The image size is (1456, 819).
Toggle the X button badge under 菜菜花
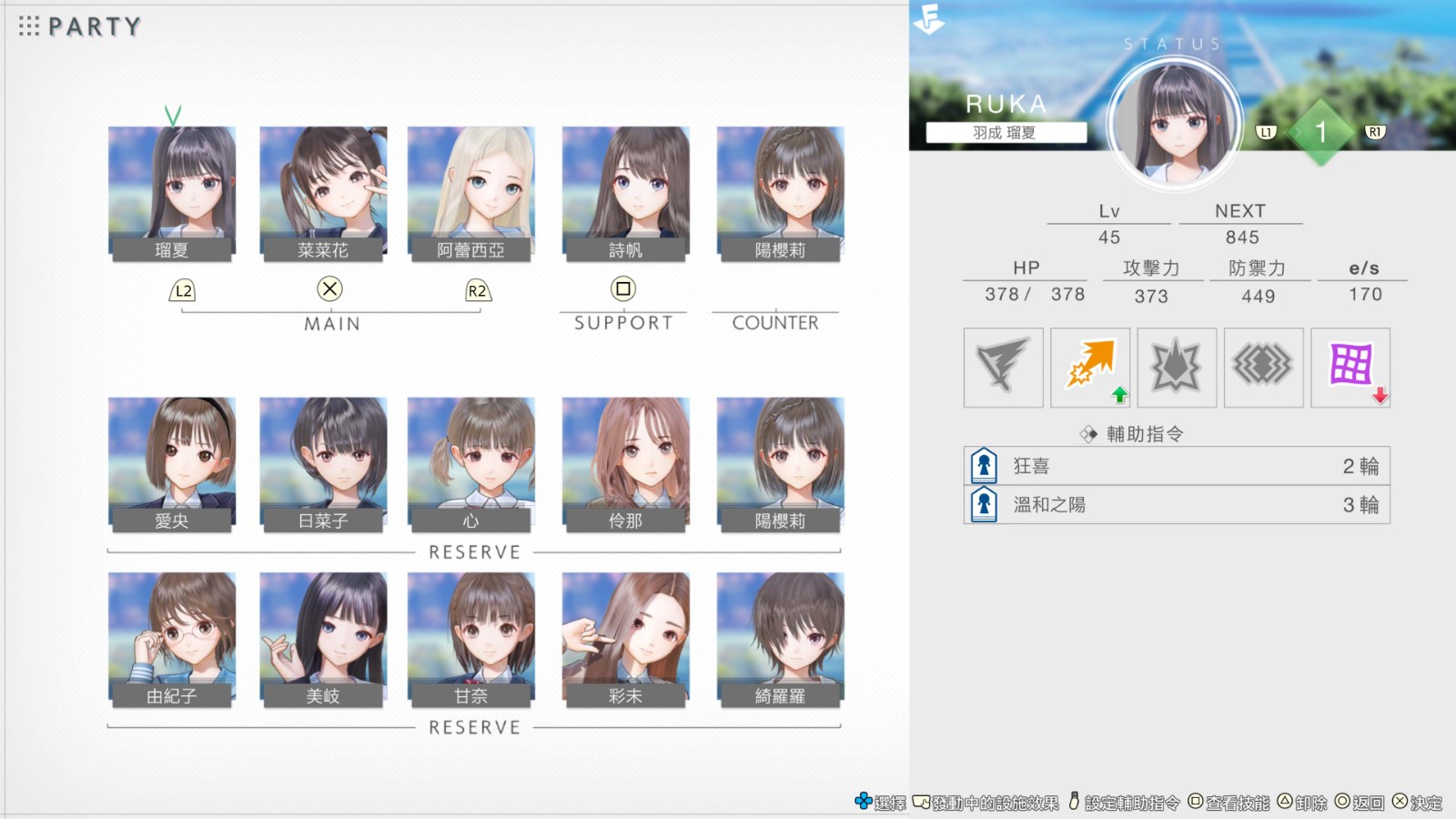tap(329, 288)
